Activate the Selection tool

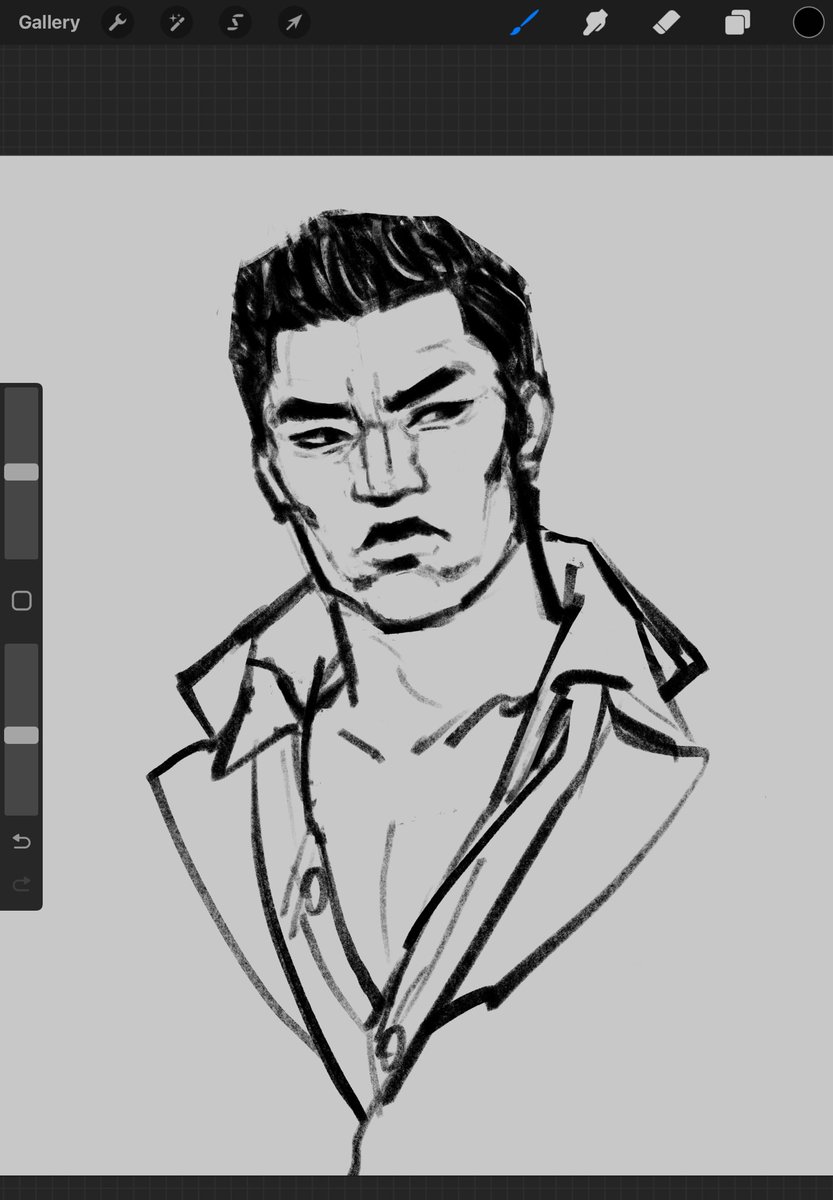click(x=235, y=22)
